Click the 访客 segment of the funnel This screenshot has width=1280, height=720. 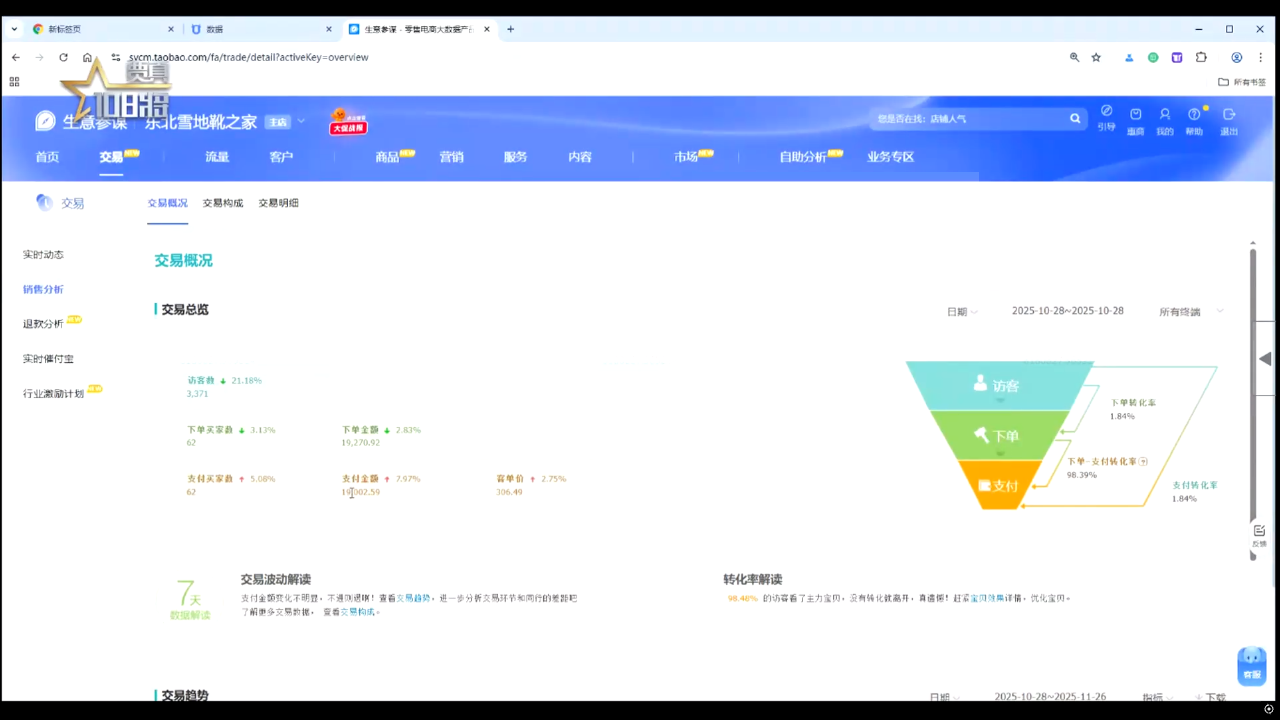tap(998, 386)
